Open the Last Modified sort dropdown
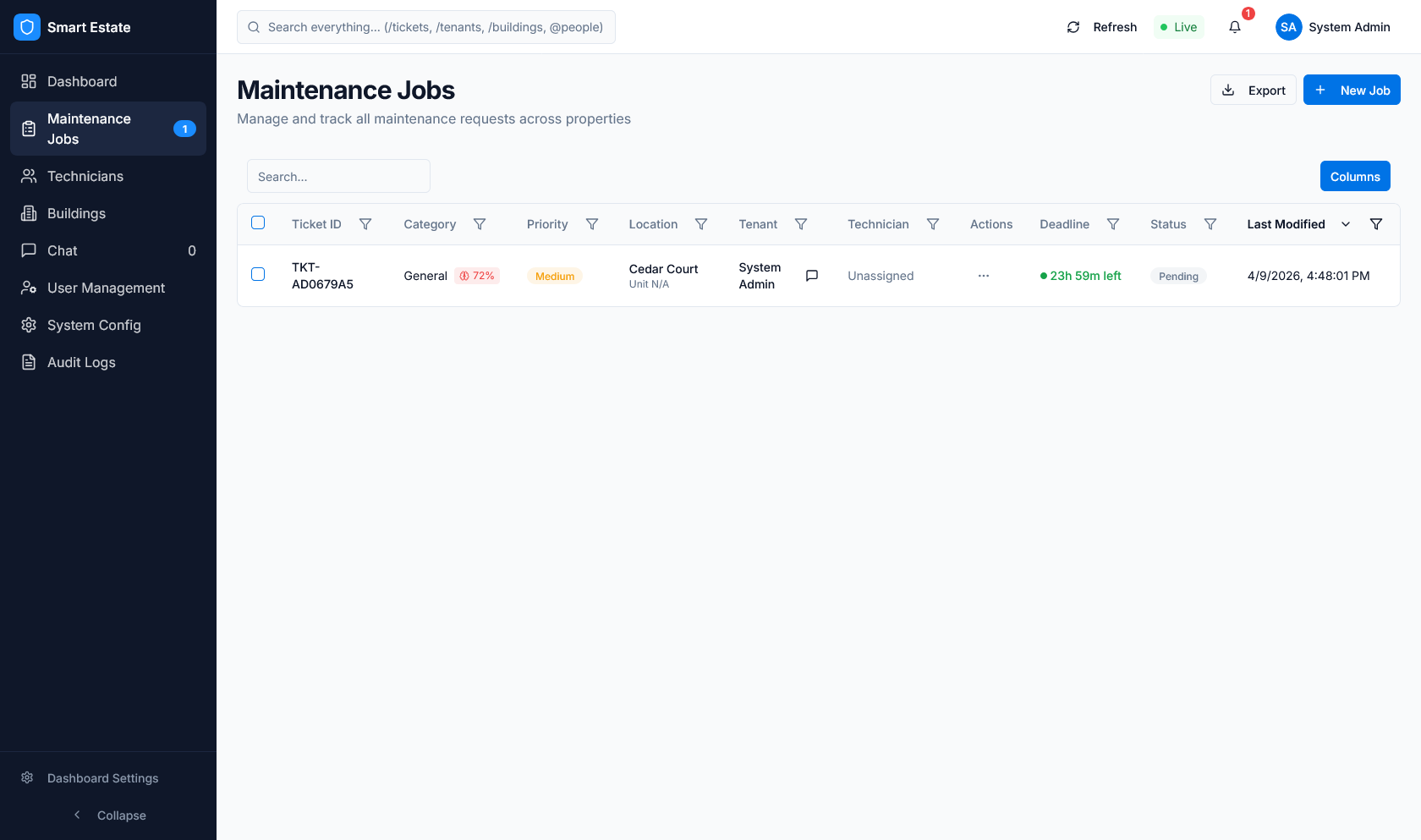This screenshot has height=840, width=1421. (x=1345, y=224)
